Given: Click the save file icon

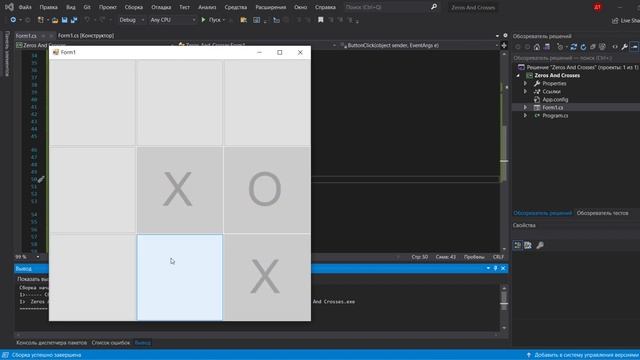Looking at the screenshot, I should (x=64, y=20).
